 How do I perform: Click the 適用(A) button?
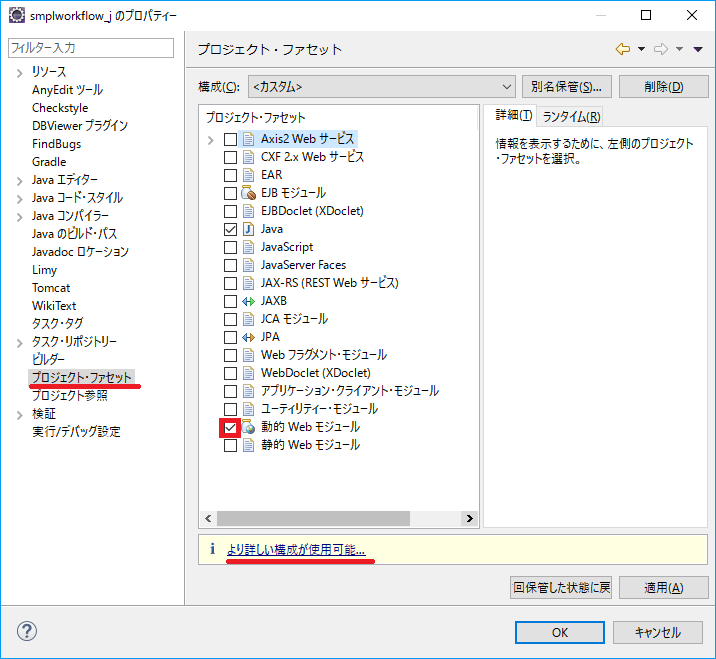pyautogui.click(x=663, y=587)
